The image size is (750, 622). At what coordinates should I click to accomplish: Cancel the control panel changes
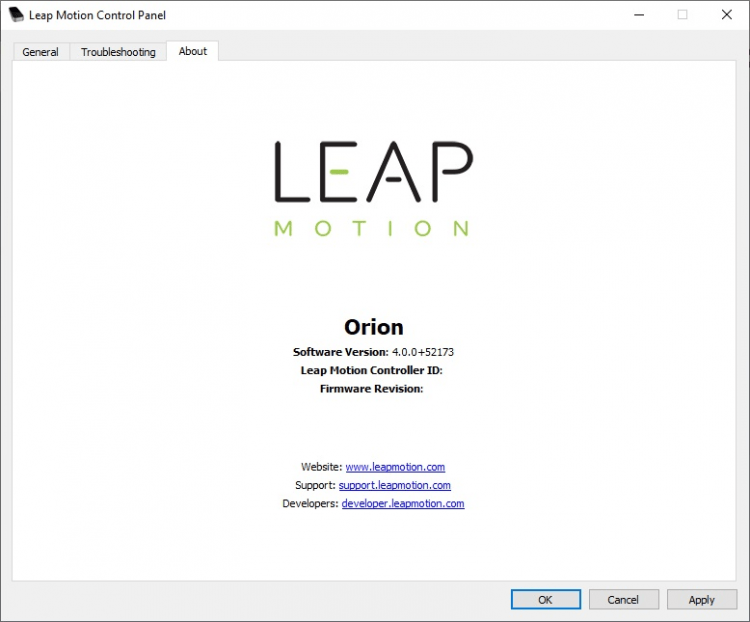click(623, 600)
